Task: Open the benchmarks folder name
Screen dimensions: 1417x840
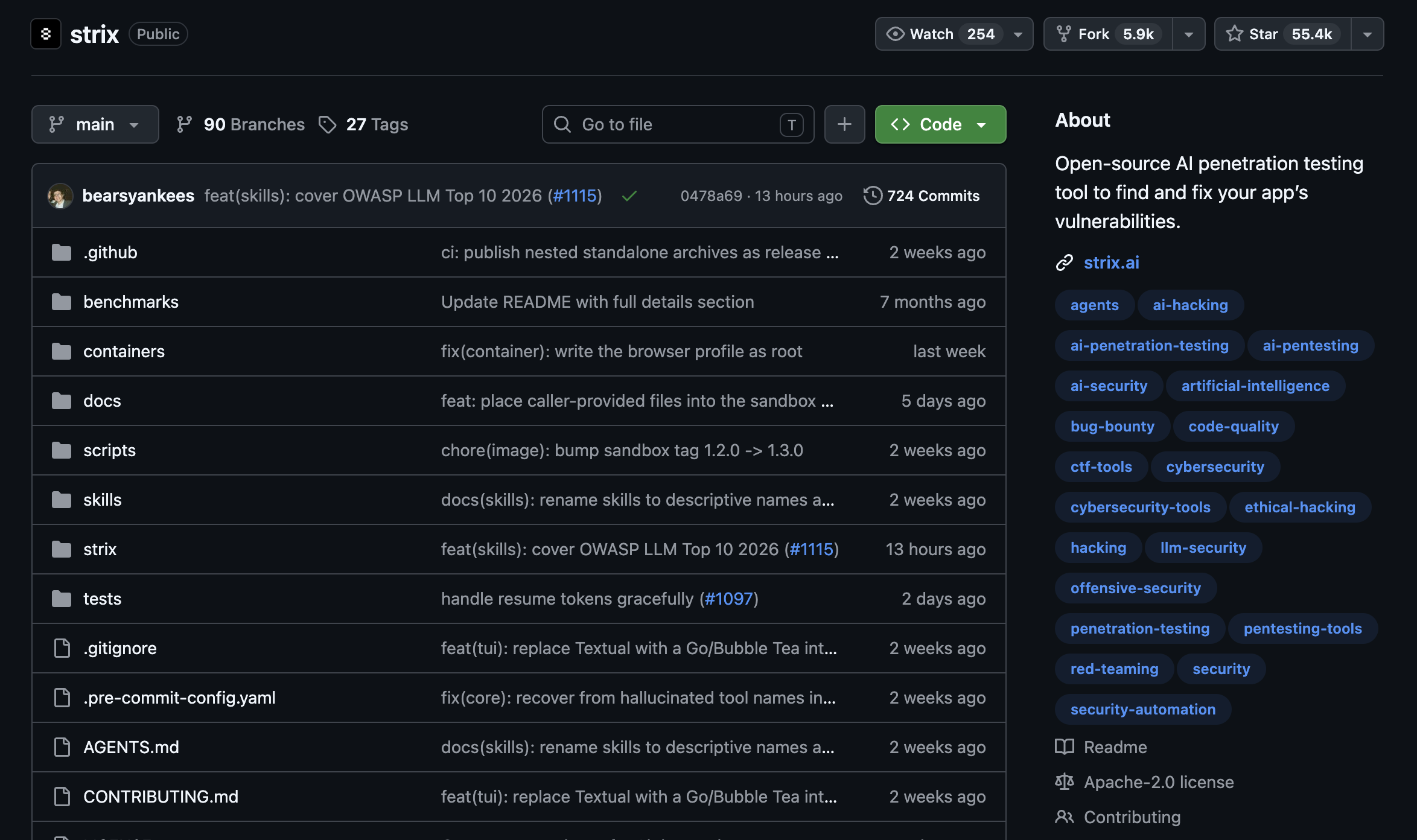Action: 131,302
